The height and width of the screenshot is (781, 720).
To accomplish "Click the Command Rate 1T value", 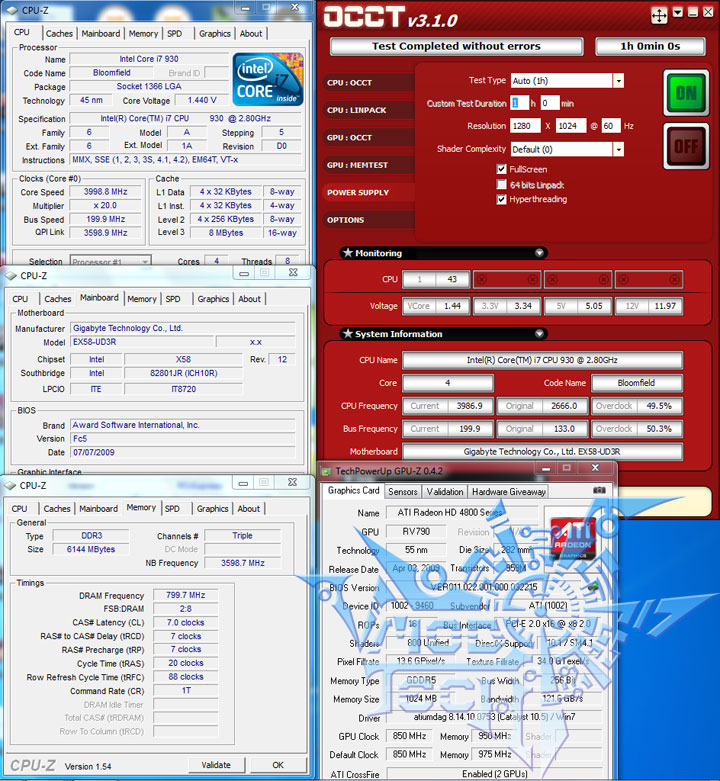I will tap(186, 690).
